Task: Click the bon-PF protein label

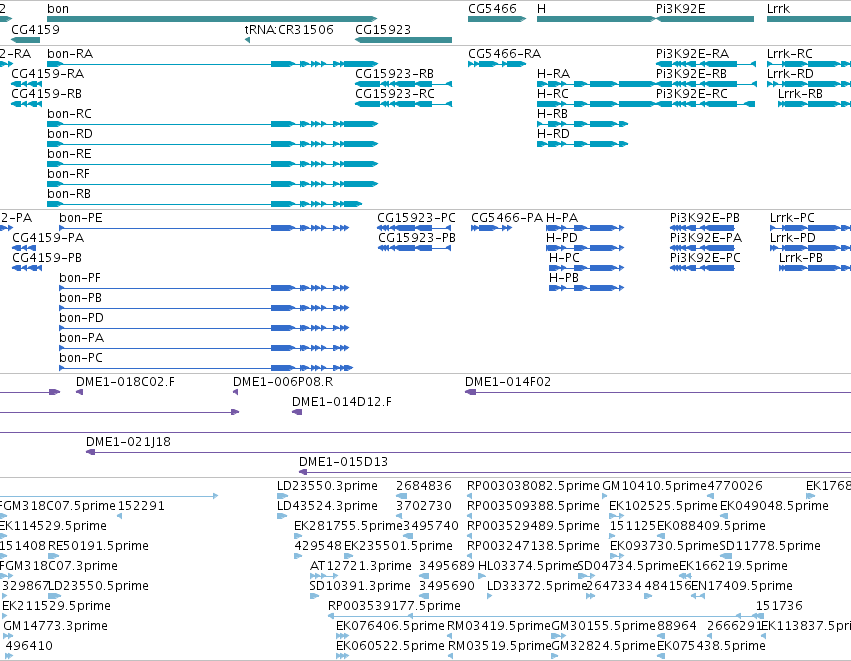Action: click(80, 278)
